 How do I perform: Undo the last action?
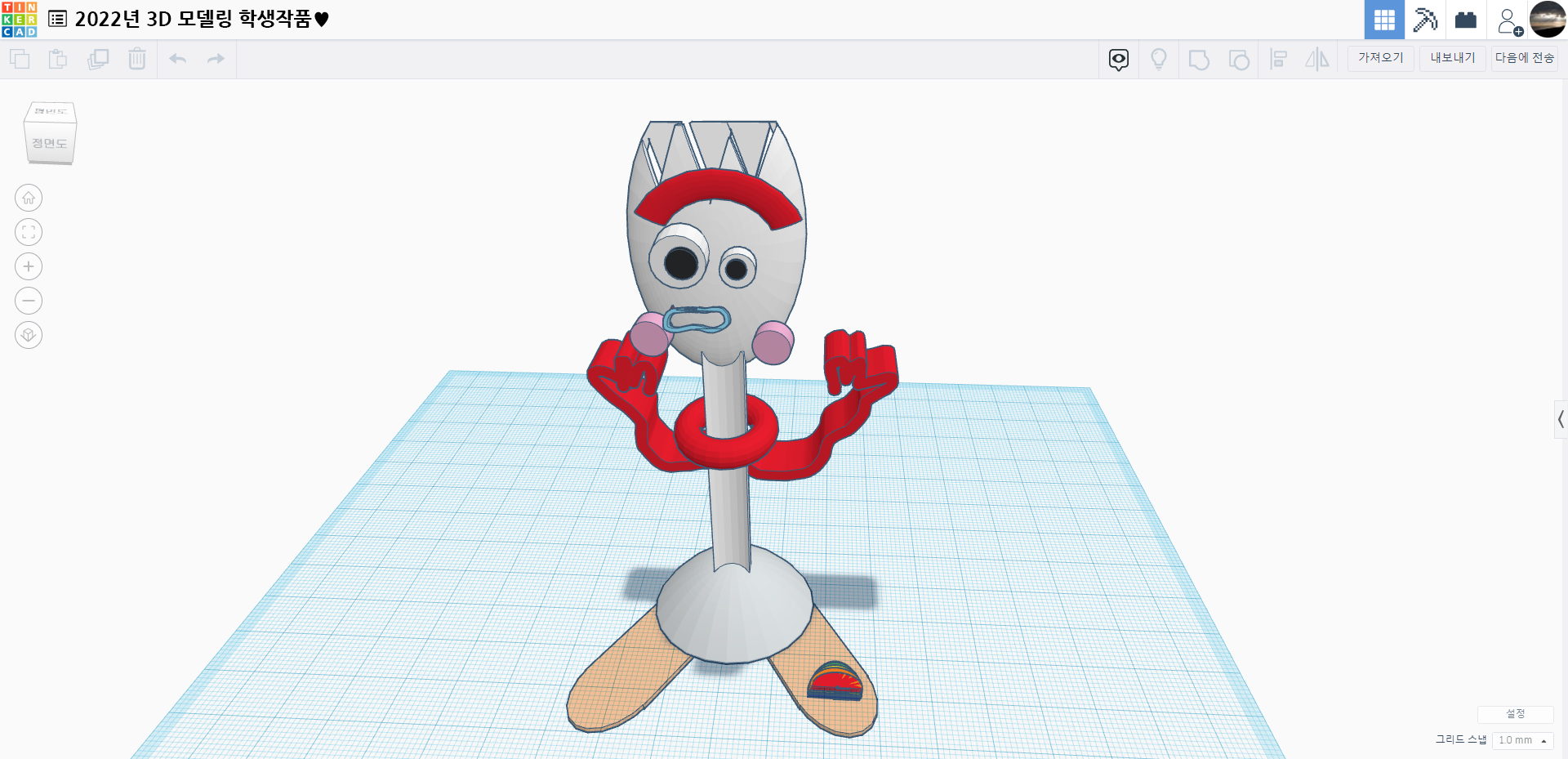coord(177,59)
